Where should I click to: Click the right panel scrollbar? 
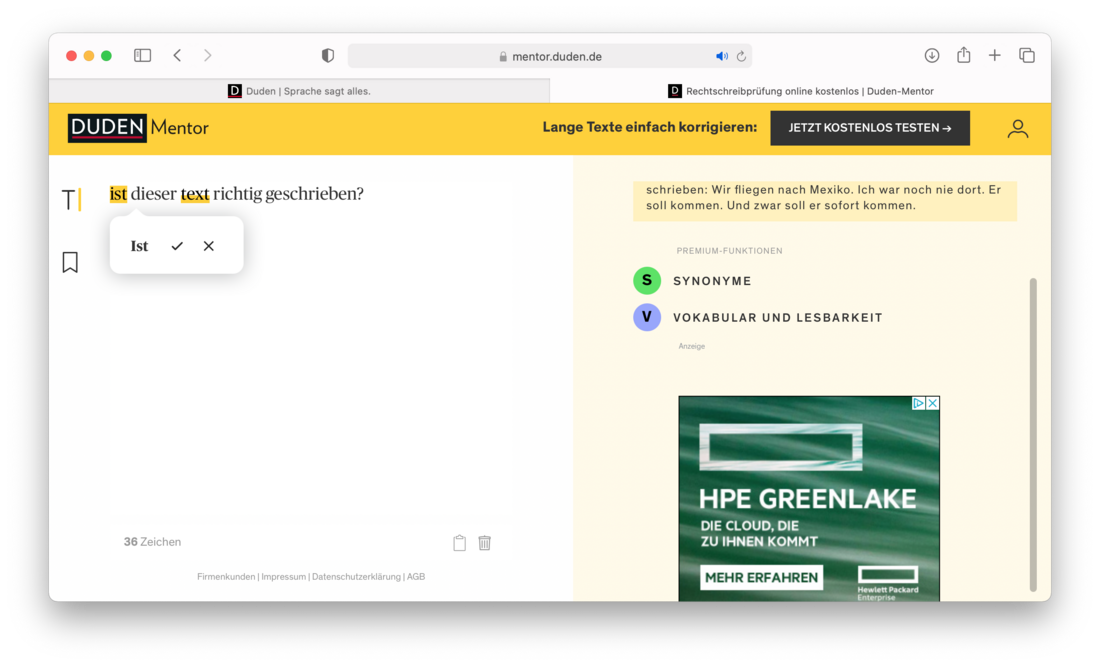tap(1033, 434)
